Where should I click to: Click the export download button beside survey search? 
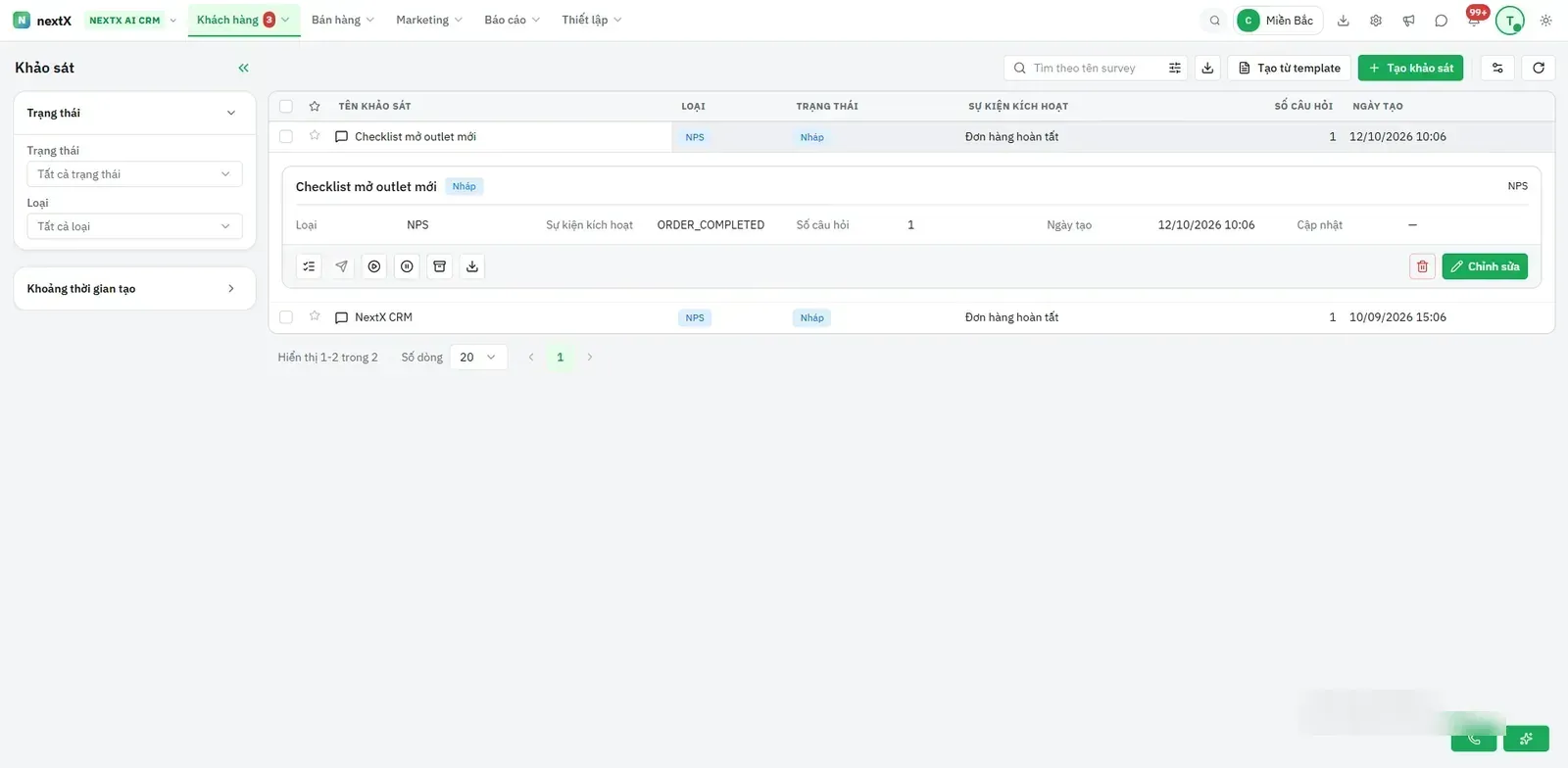(1207, 68)
